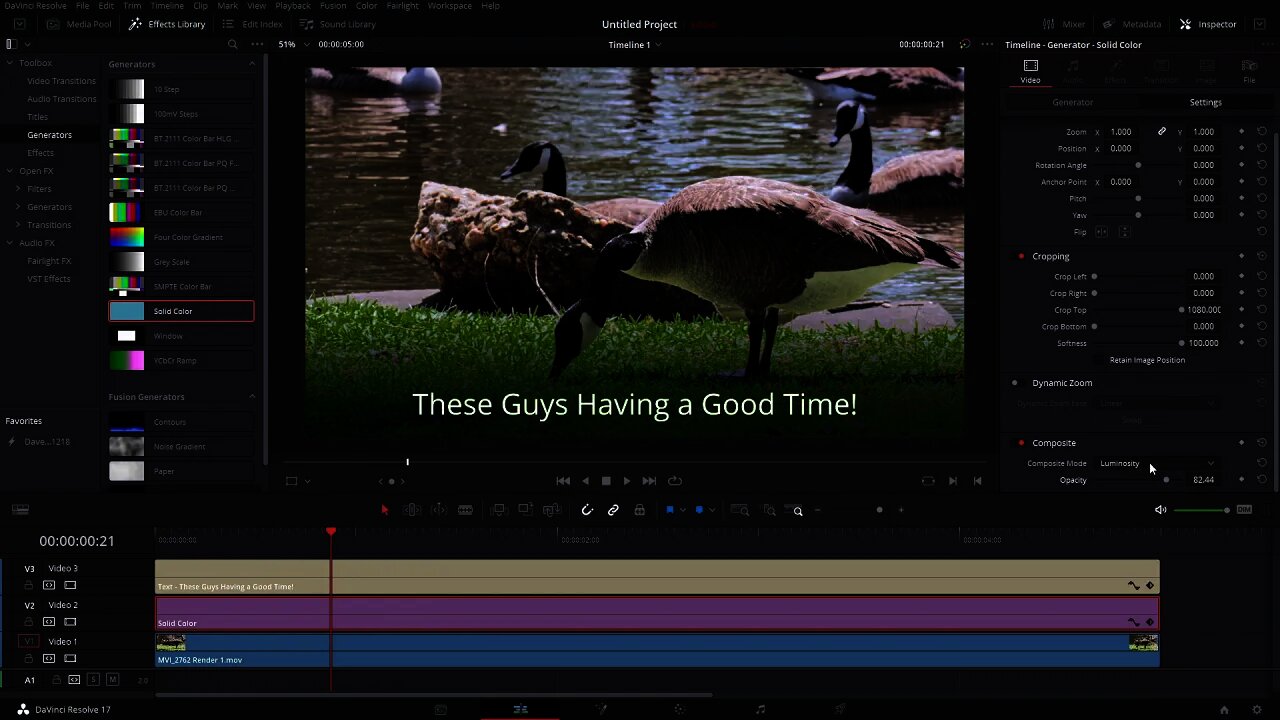The width and height of the screenshot is (1280, 720).
Task: Select Titles in the Toolbox
Action: [x=37, y=117]
